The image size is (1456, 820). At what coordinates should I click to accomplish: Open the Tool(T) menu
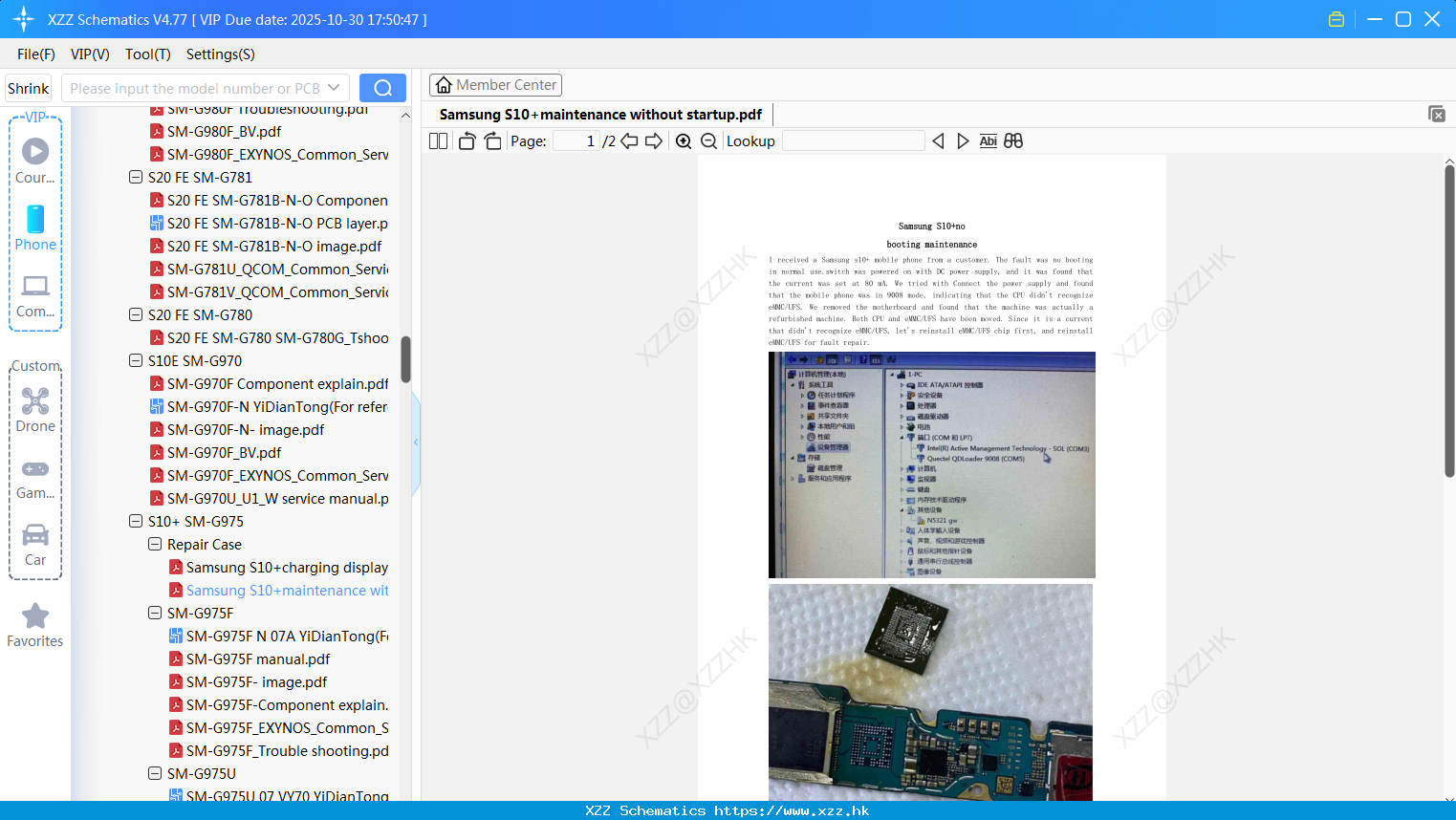tap(148, 54)
